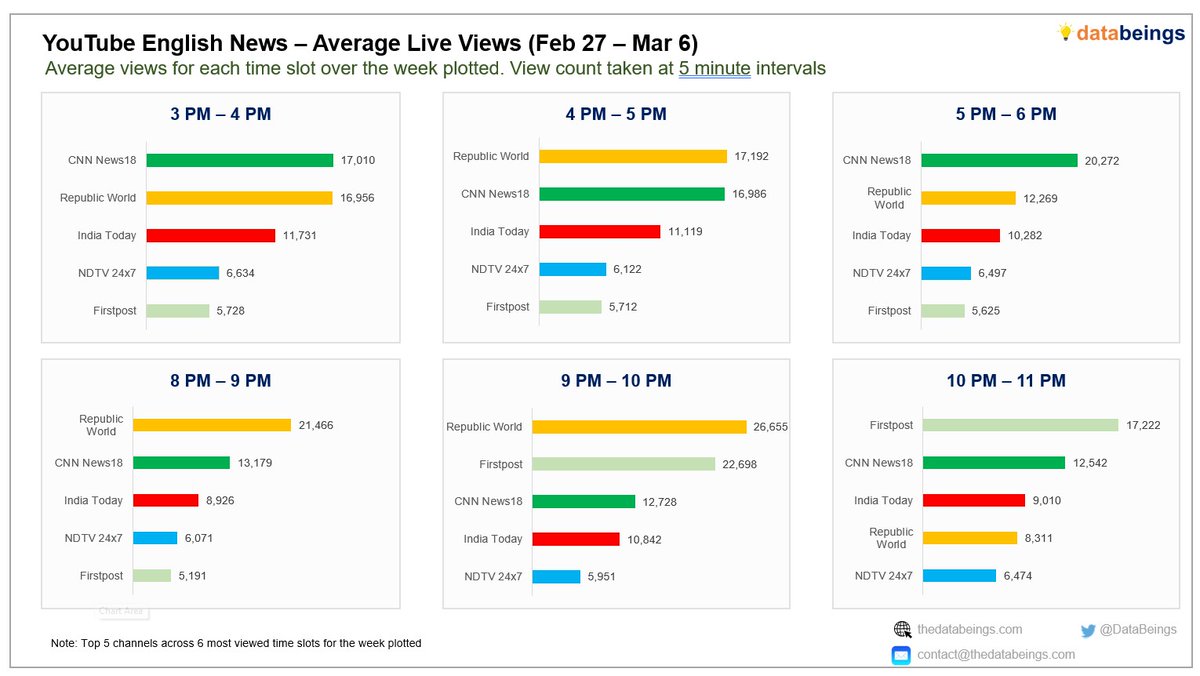
Task: Select the data label 10,842
Action: coord(645,540)
